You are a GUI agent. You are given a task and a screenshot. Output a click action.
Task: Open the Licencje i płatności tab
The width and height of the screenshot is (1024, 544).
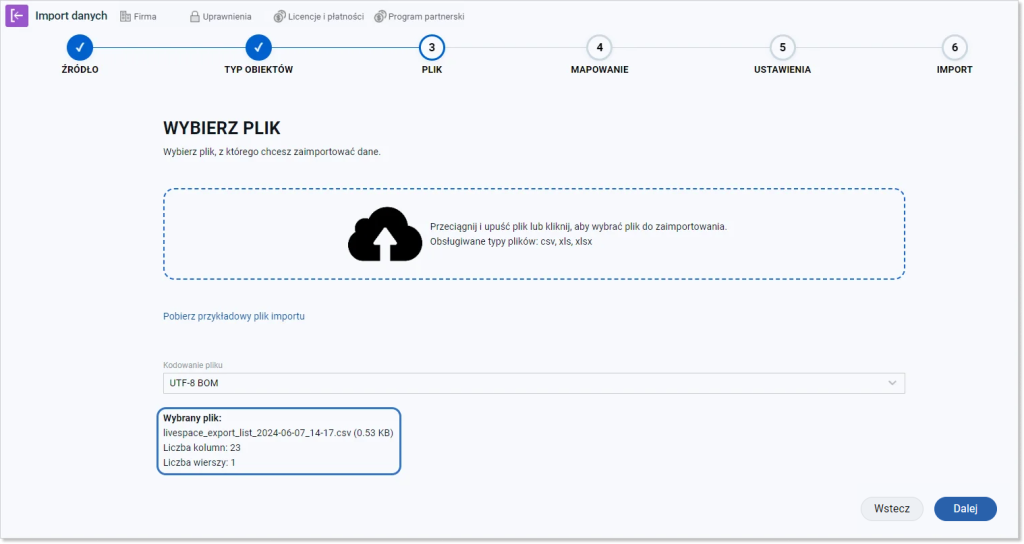(319, 16)
